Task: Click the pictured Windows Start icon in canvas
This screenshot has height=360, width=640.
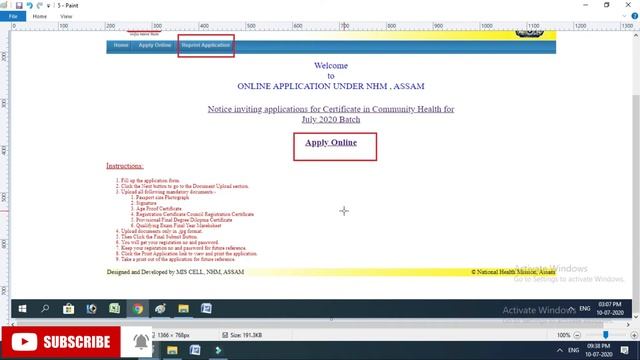Action: (x=22, y=309)
